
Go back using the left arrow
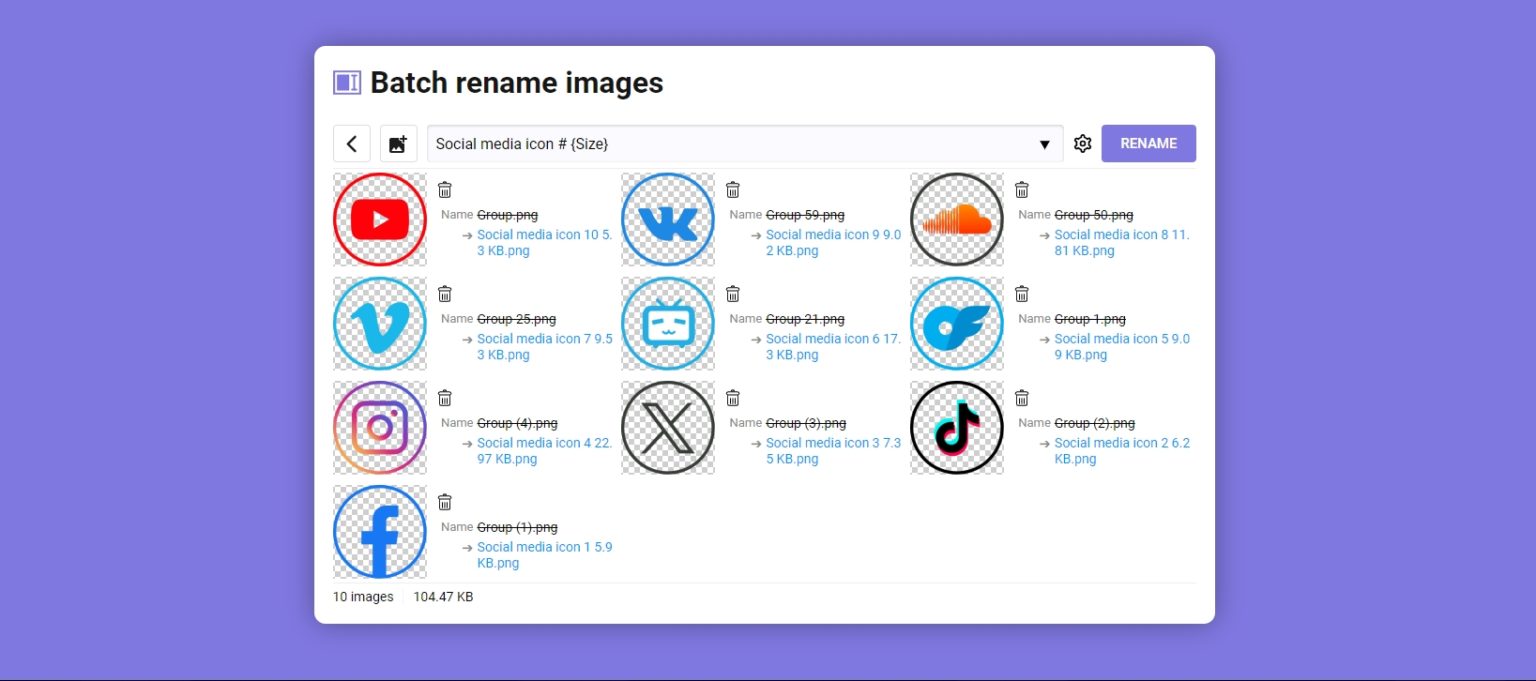pyautogui.click(x=351, y=143)
